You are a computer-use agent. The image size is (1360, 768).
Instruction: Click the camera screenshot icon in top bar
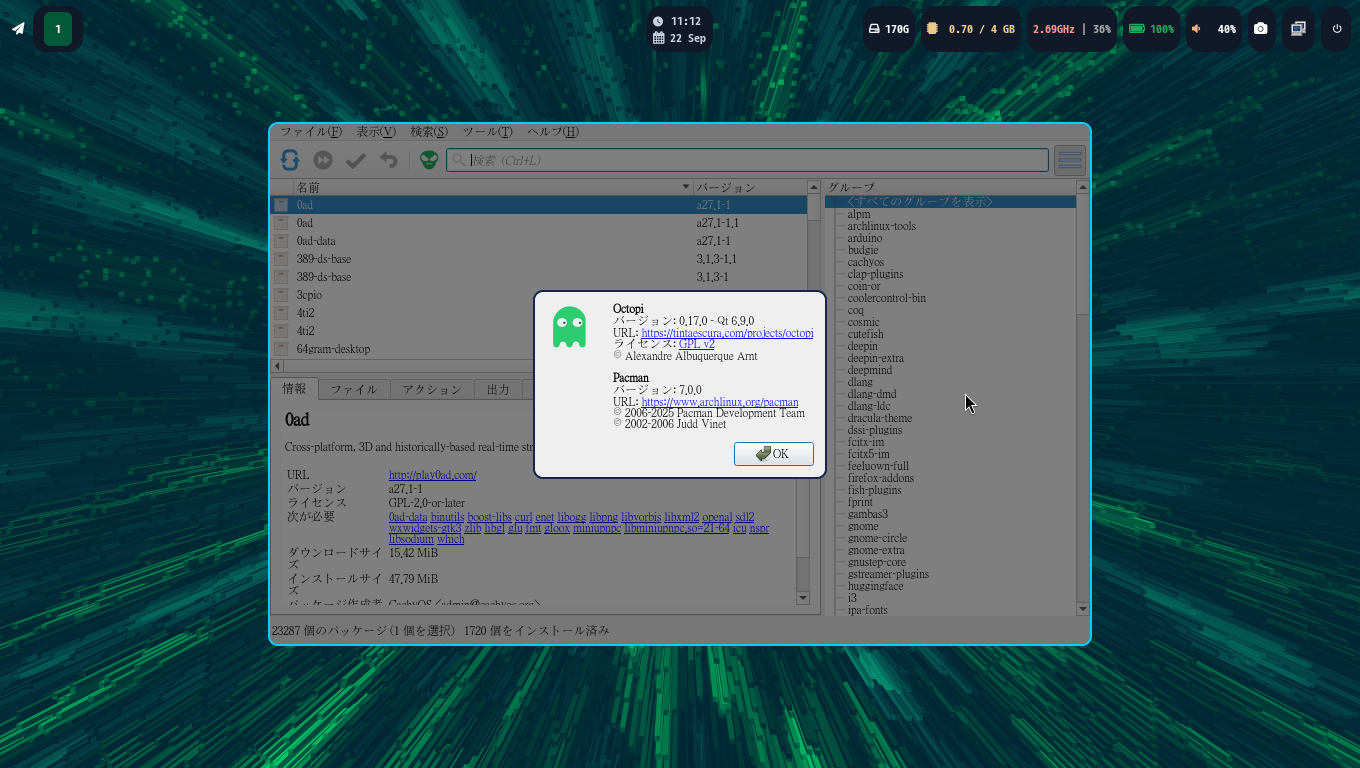pos(1261,29)
